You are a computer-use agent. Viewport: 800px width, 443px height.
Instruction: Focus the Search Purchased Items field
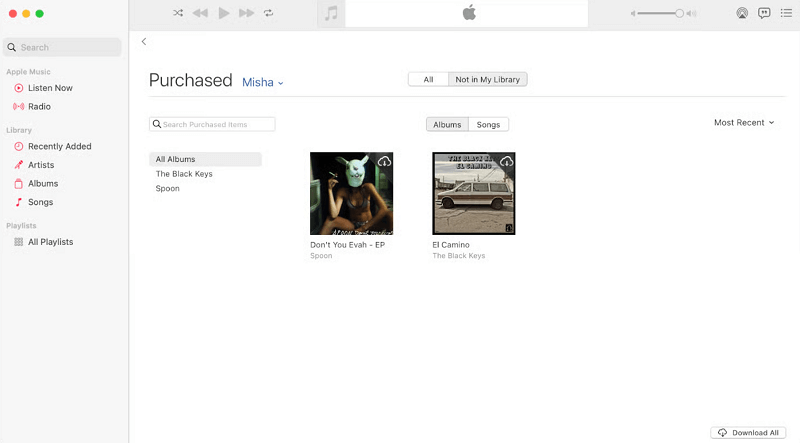[212, 124]
